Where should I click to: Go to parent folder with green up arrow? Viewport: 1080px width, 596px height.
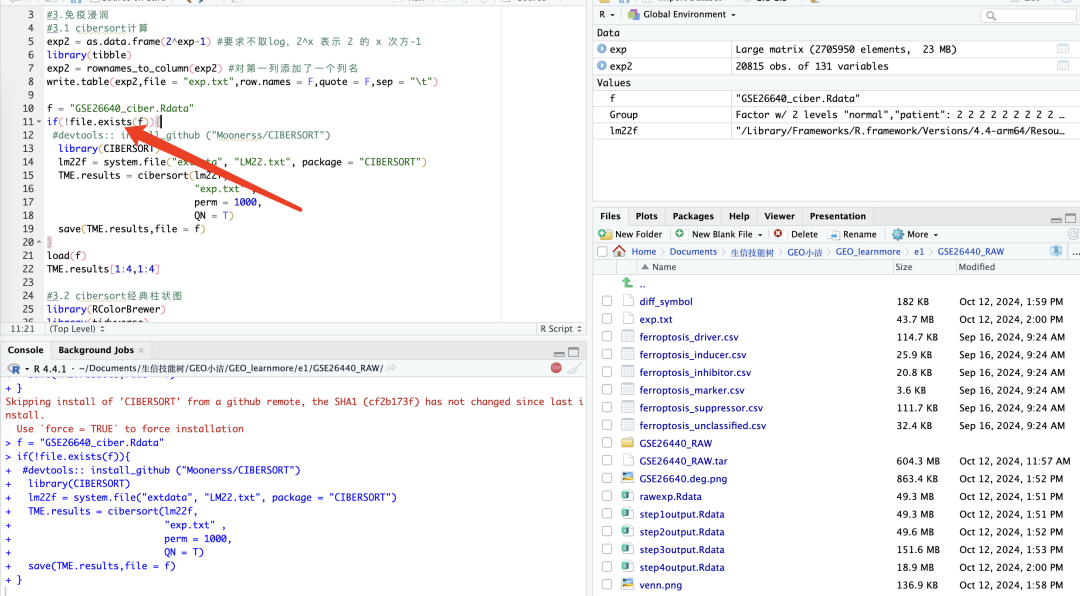click(627, 282)
